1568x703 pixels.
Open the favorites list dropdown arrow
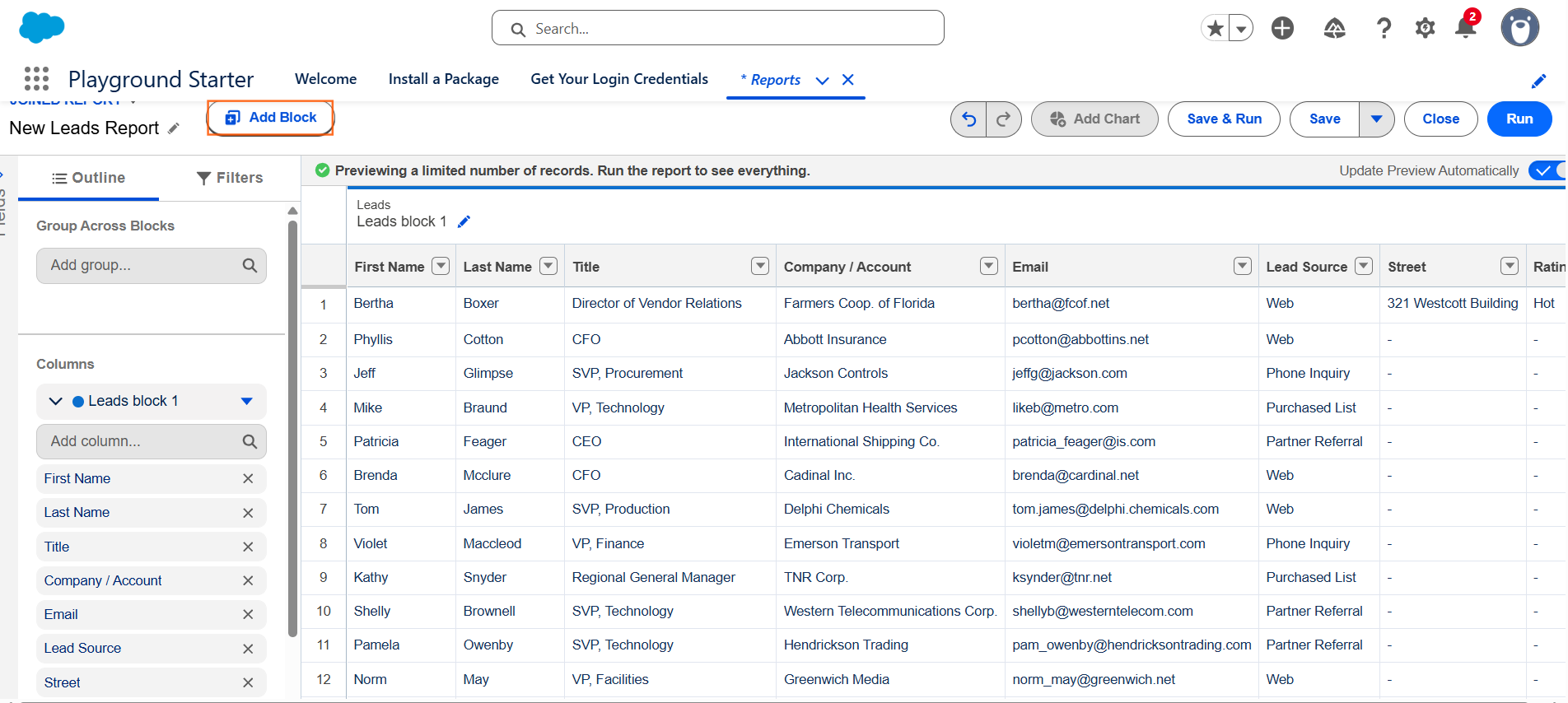pos(1241,29)
